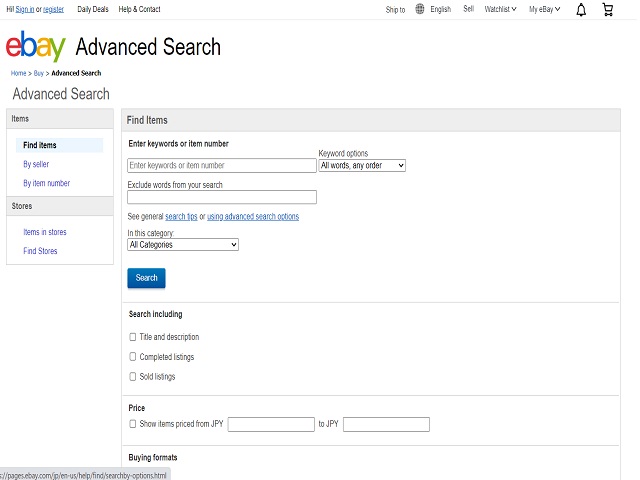Open By seller search option

coord(36,164)
